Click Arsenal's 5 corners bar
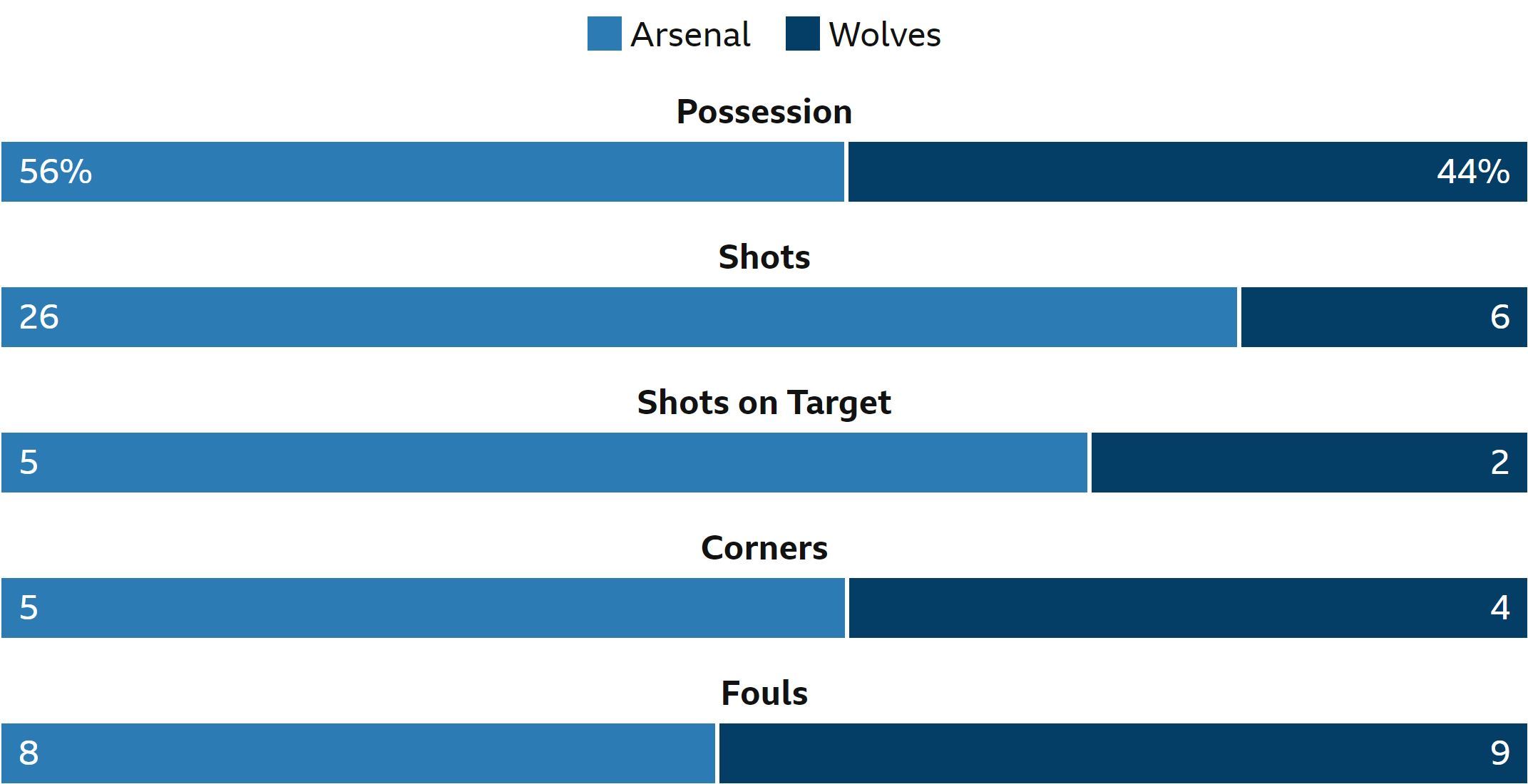This screenshot has width=1528, height=784. (x=423, y=608)
